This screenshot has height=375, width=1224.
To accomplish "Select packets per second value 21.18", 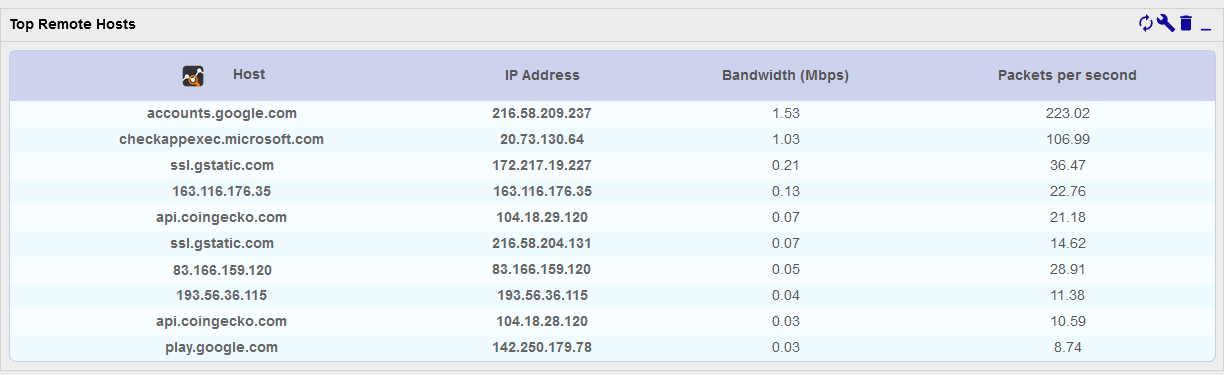I will (1067, 217).
